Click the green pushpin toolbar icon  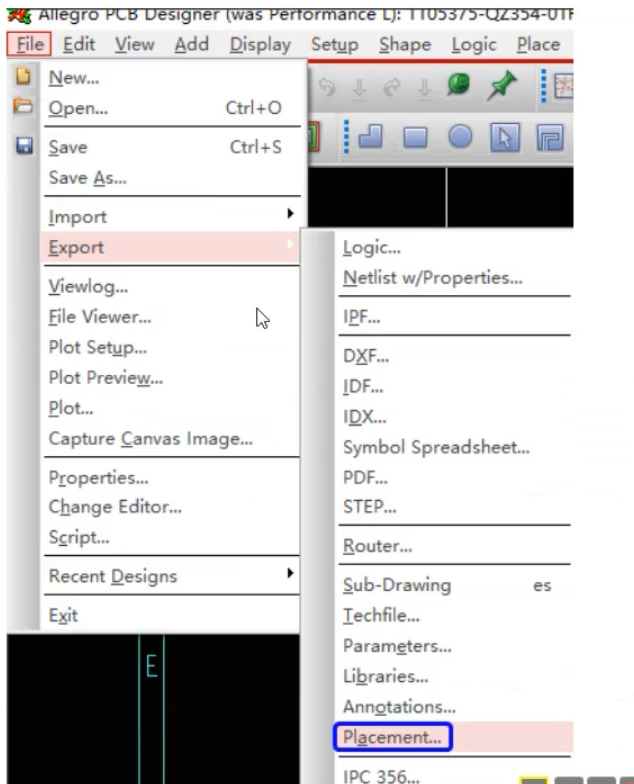pyautogui.click(x=502, y=86)
